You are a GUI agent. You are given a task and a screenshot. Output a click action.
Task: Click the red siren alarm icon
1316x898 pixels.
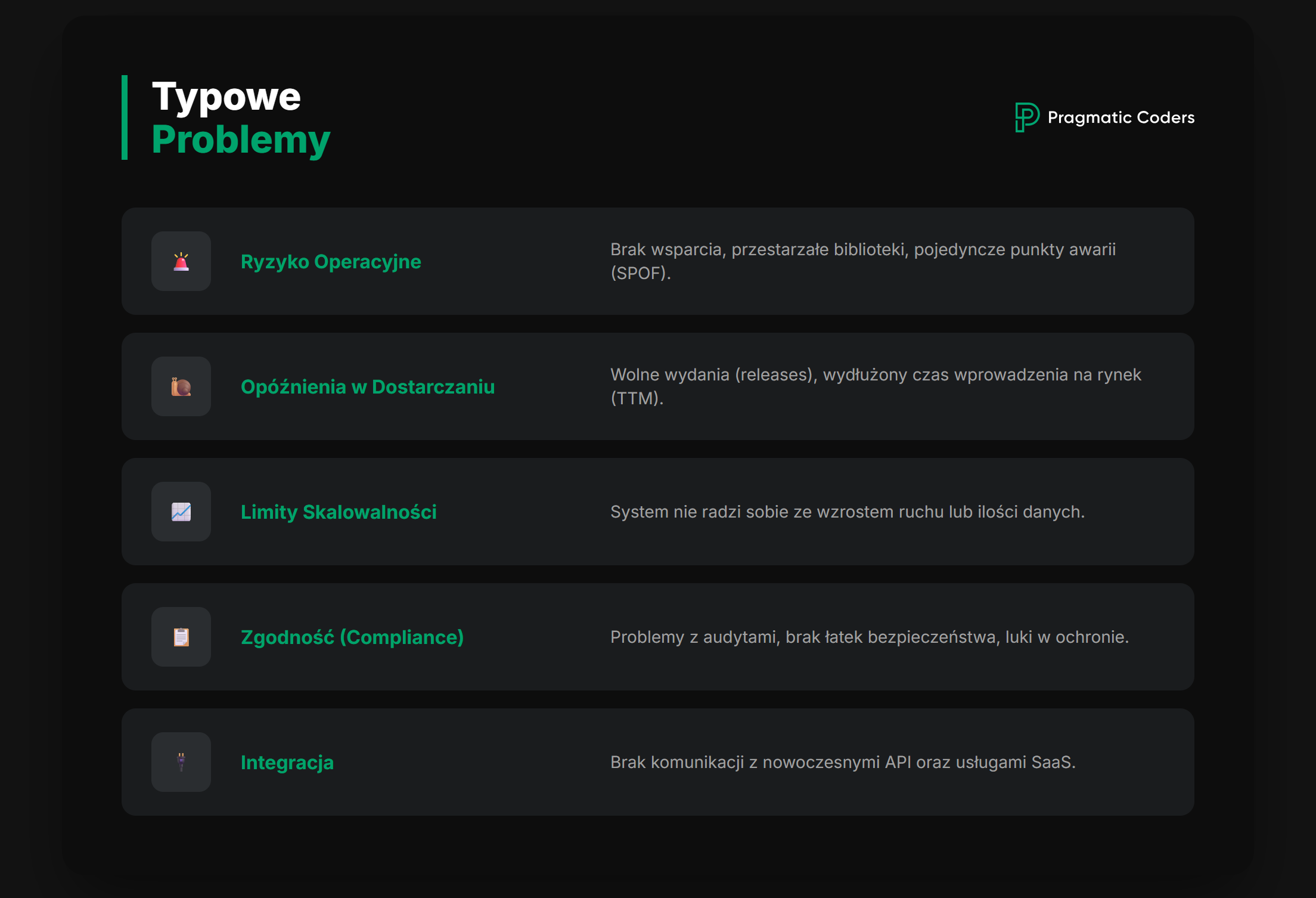click(x=181, y=262)
